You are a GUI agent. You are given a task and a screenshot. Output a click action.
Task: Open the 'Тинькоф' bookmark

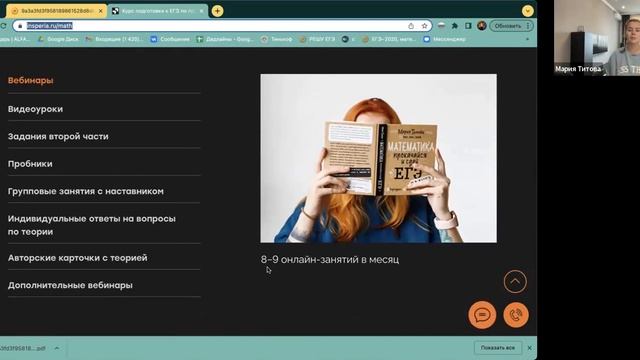click(276, 39)
